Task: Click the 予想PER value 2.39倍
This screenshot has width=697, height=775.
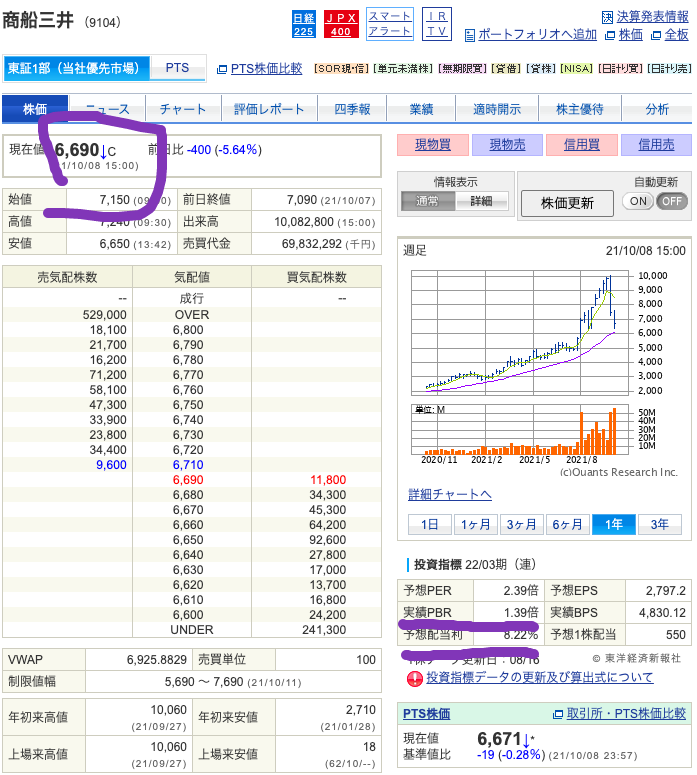Action: coord(521,591)
